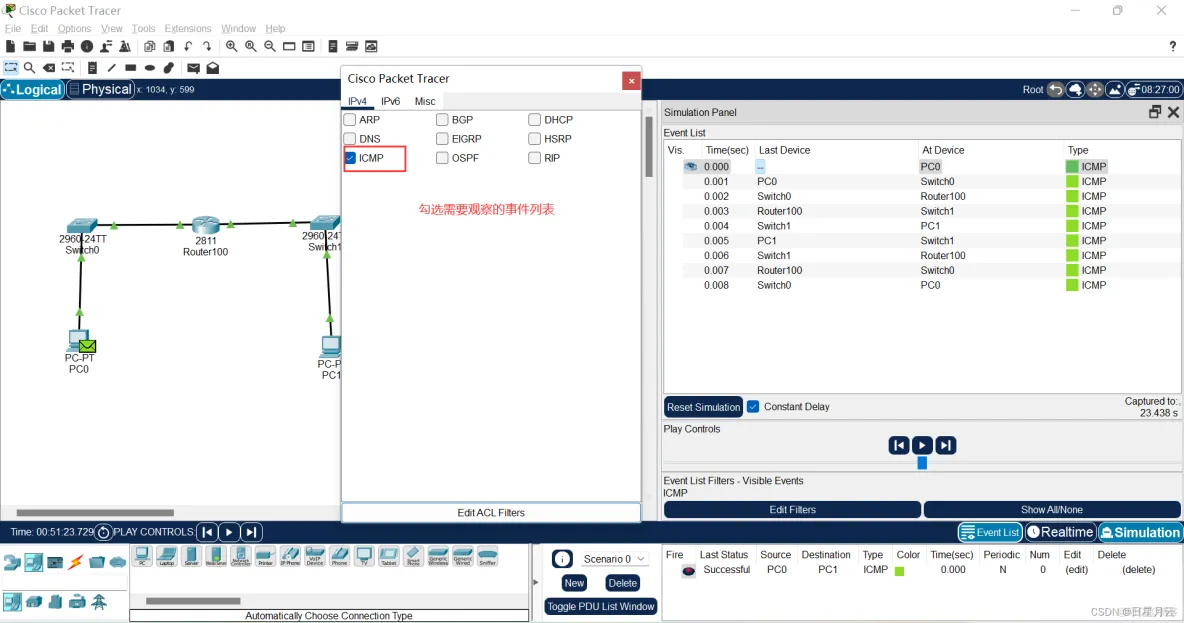The image size is (1184, 623).
Task: Select the Server end device icon
Action: click(x=191, y=557)
